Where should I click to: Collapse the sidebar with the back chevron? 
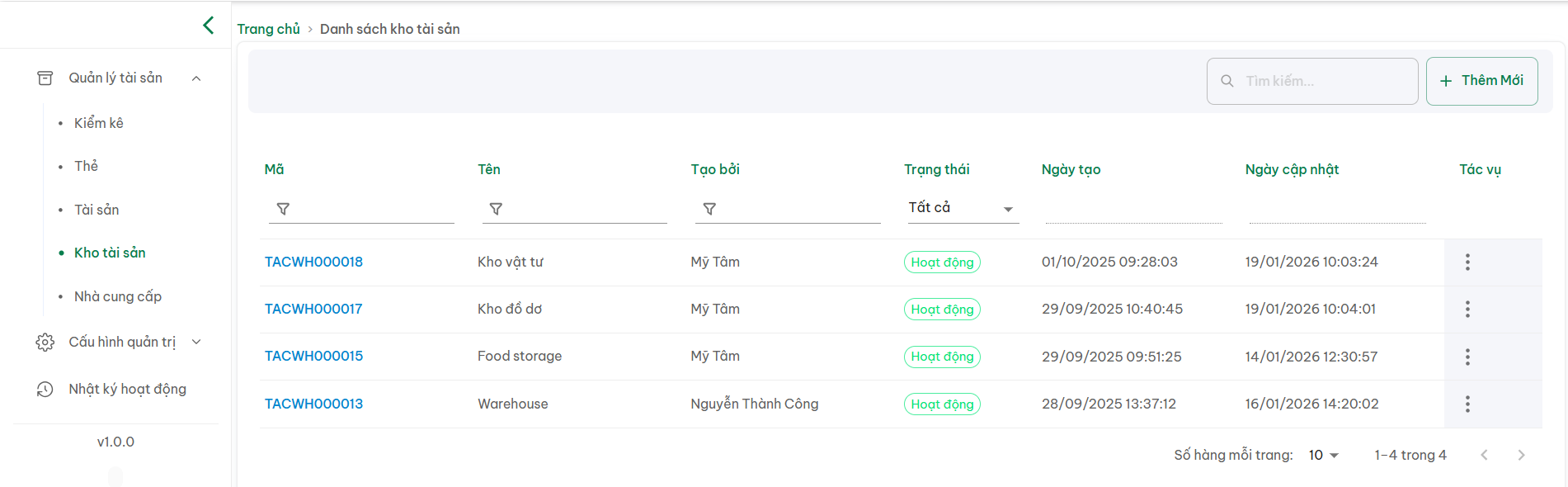tap(208, 26)
